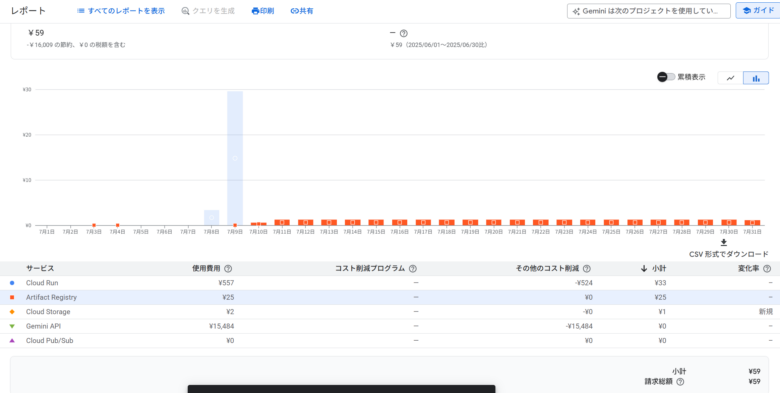This screenshot has height=393, width=780.
Task: Select the Cloud Storage row
Action: click(x=390, y=312)
